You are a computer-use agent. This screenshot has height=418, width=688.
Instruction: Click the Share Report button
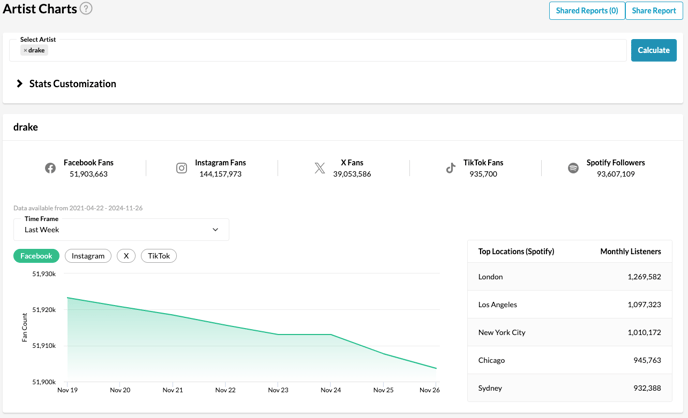pos(654,11)
